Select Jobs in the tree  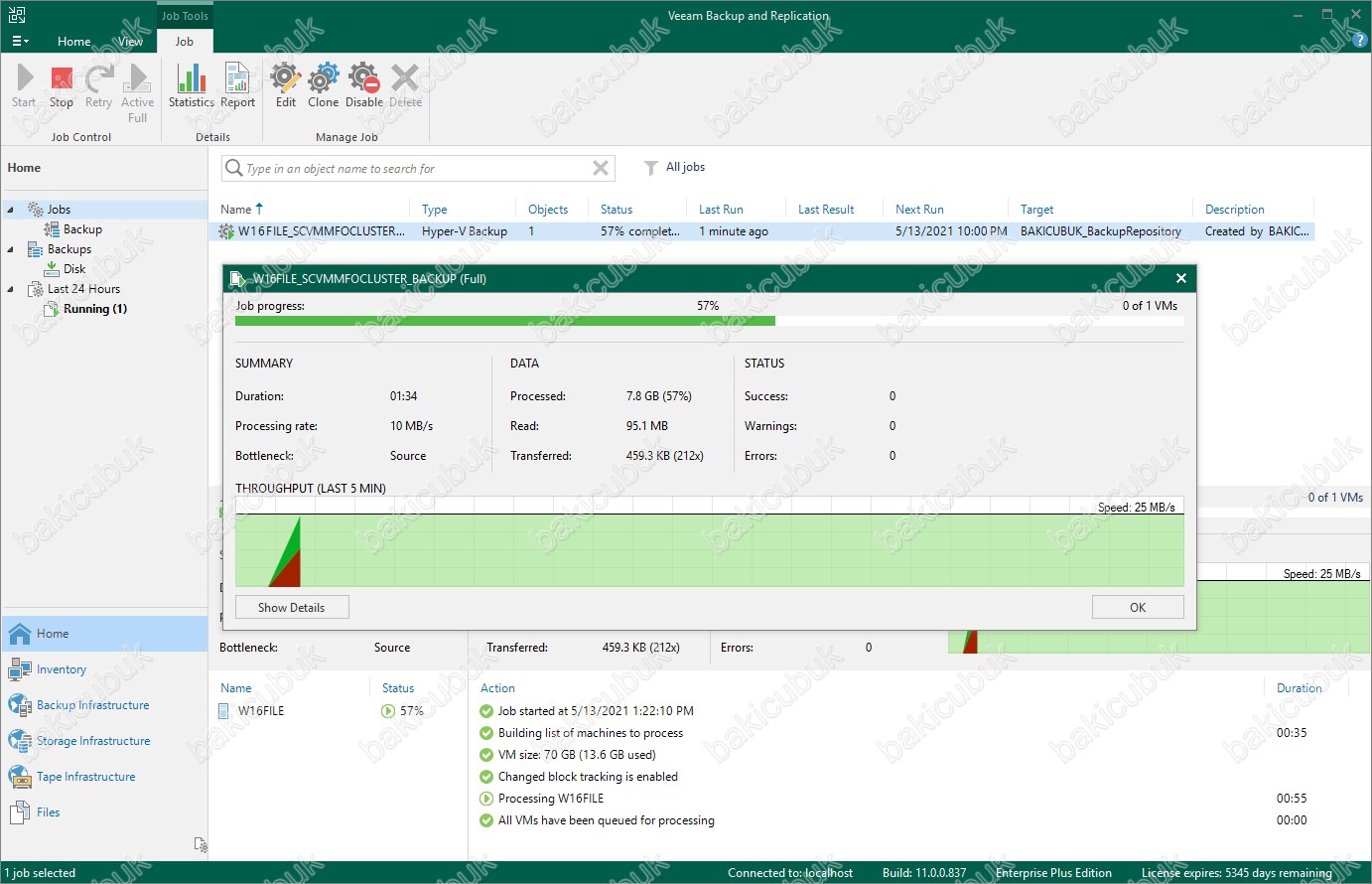tap(59, 210)
